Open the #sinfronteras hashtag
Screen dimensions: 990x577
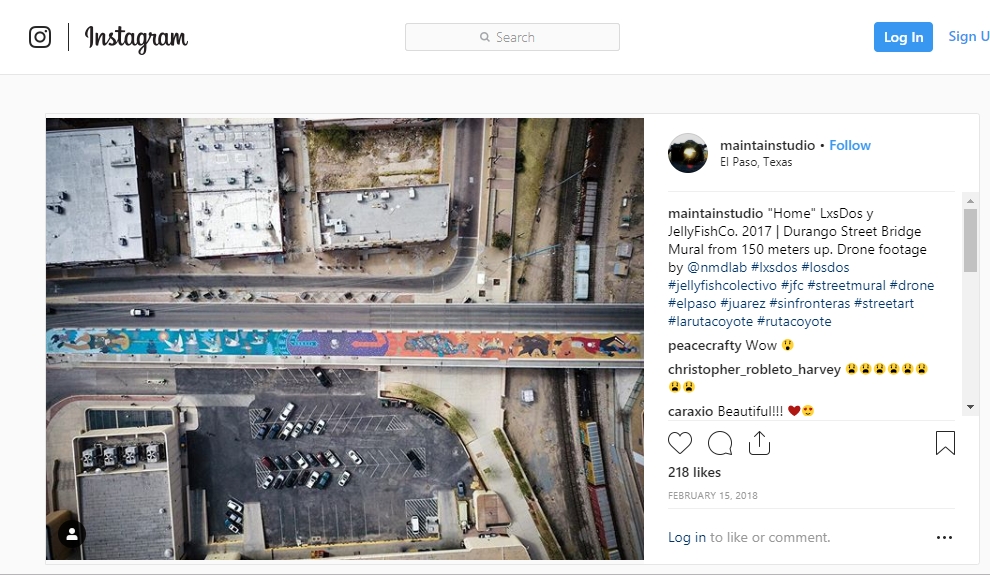(809, 304)
